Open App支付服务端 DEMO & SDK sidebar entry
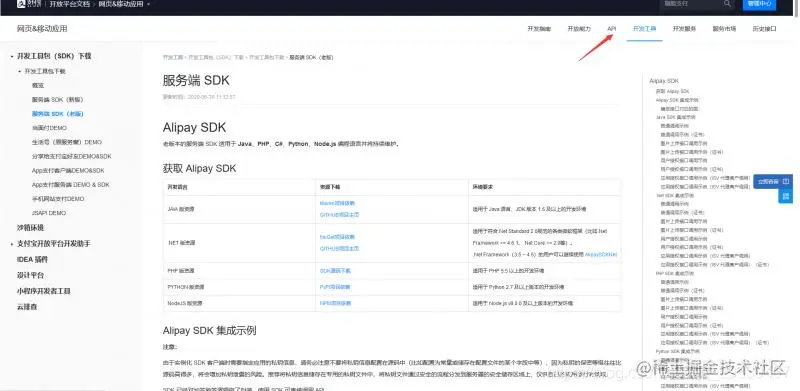This screenshot has height=391, width=800. pyautogui.click(x=70, y=185)
